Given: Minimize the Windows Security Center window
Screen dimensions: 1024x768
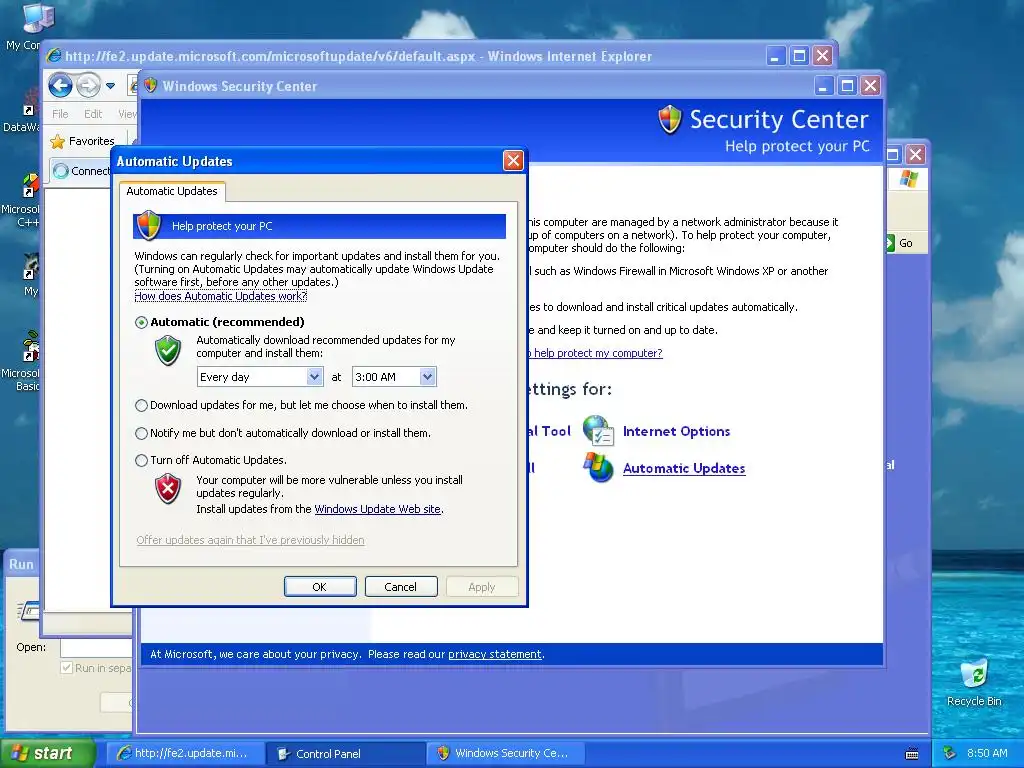Looking at the screenshot, I should coord(824,86).
